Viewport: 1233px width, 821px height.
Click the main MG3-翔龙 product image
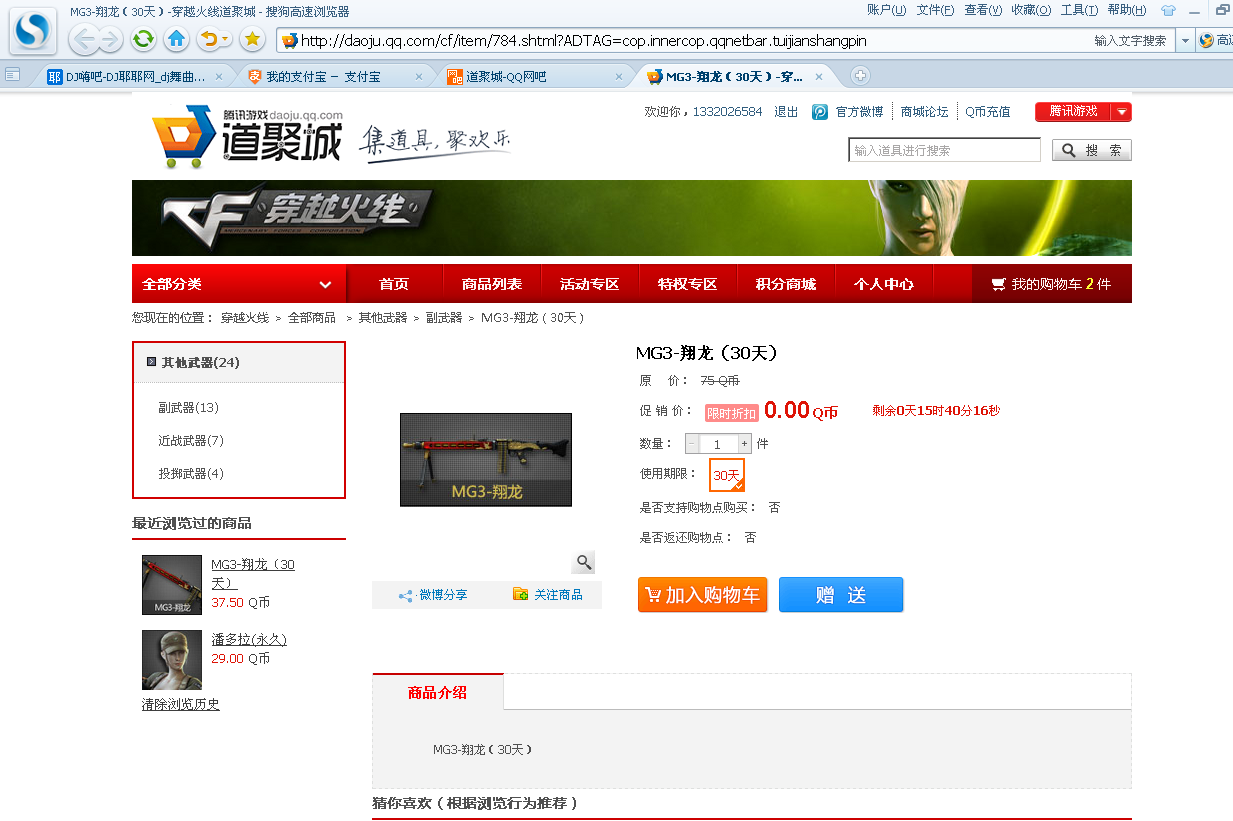(486, 460)
